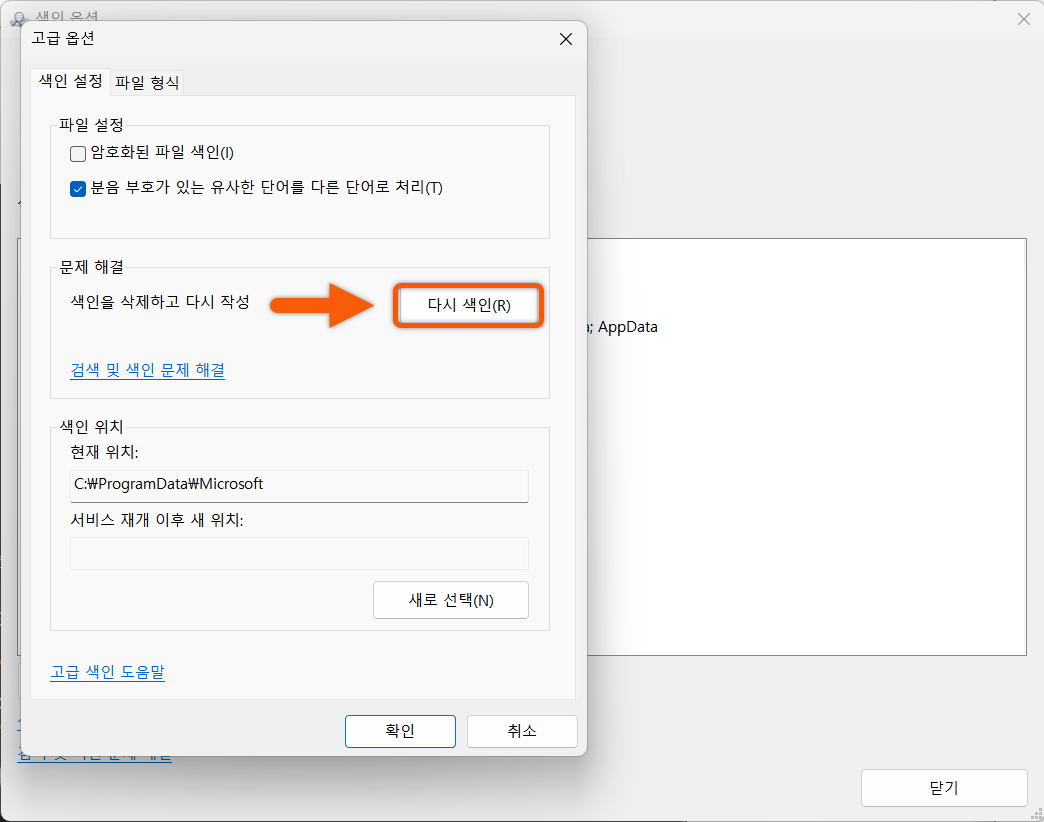Enable the 암호화된 파일 색인 checkbox
The height and width of the screenshot is (822, 1044).
[x=77, y=153]
